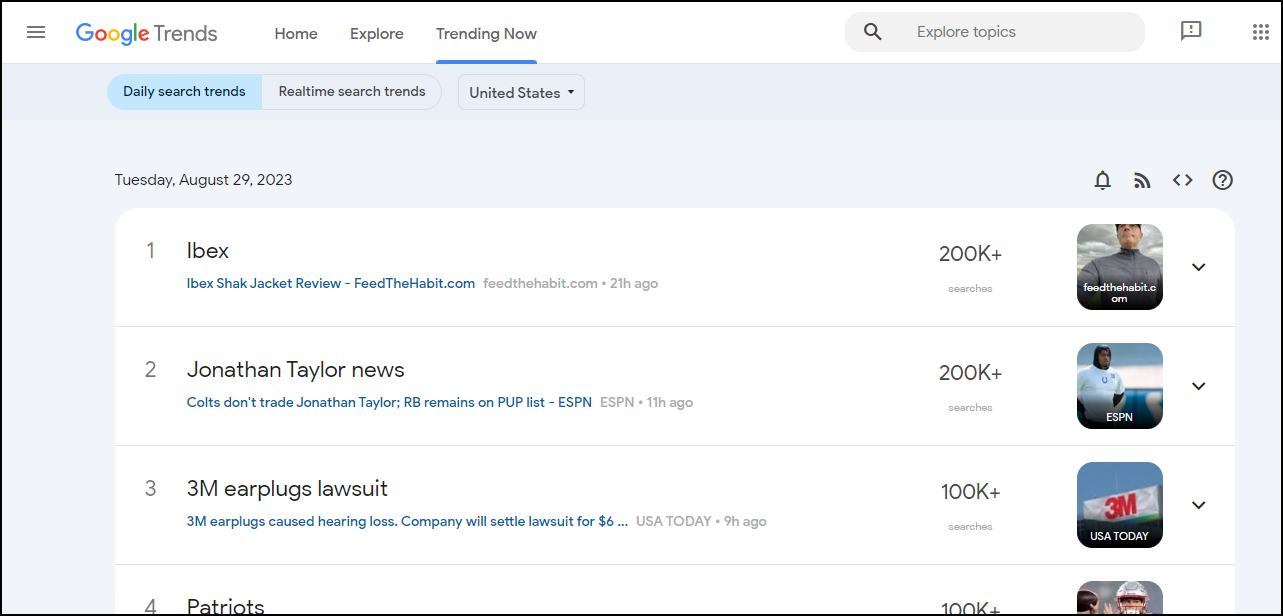1283x616 pixels.
Task: Open the hamburger main menu
Action: (36, 32)
